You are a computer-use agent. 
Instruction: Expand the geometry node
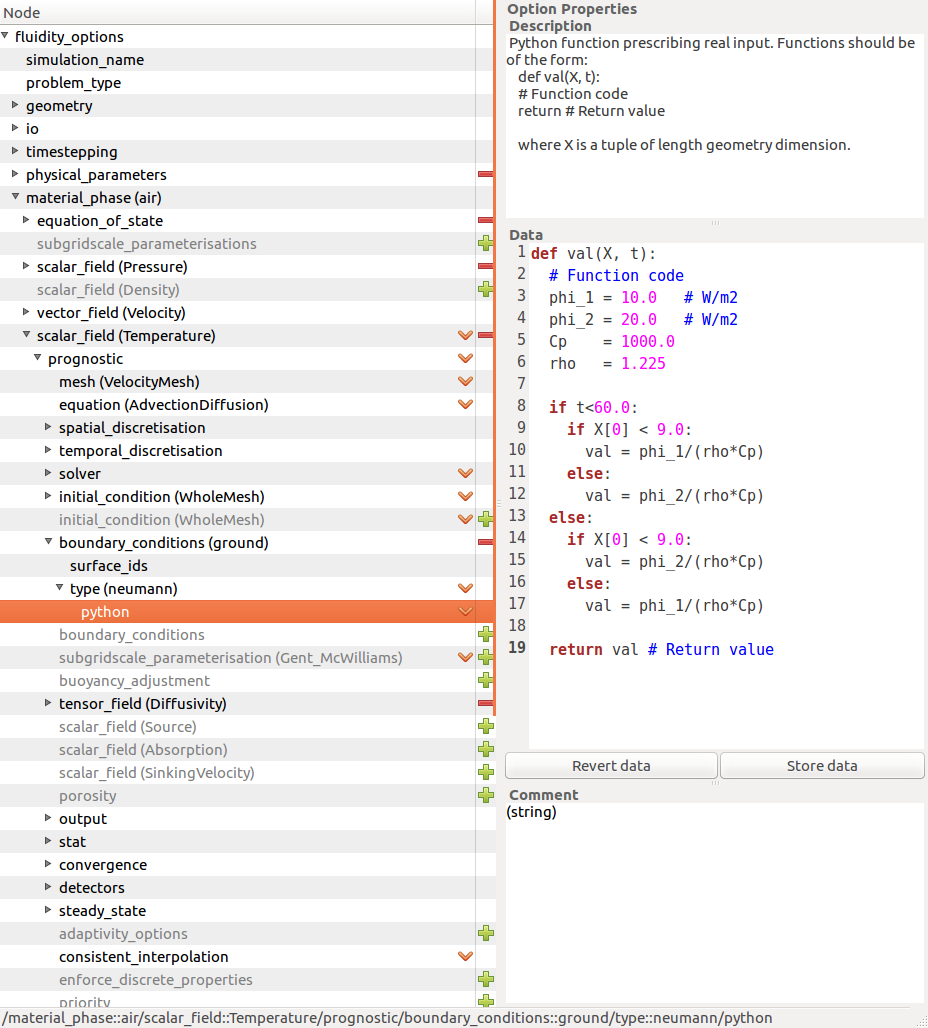(15, 105)
